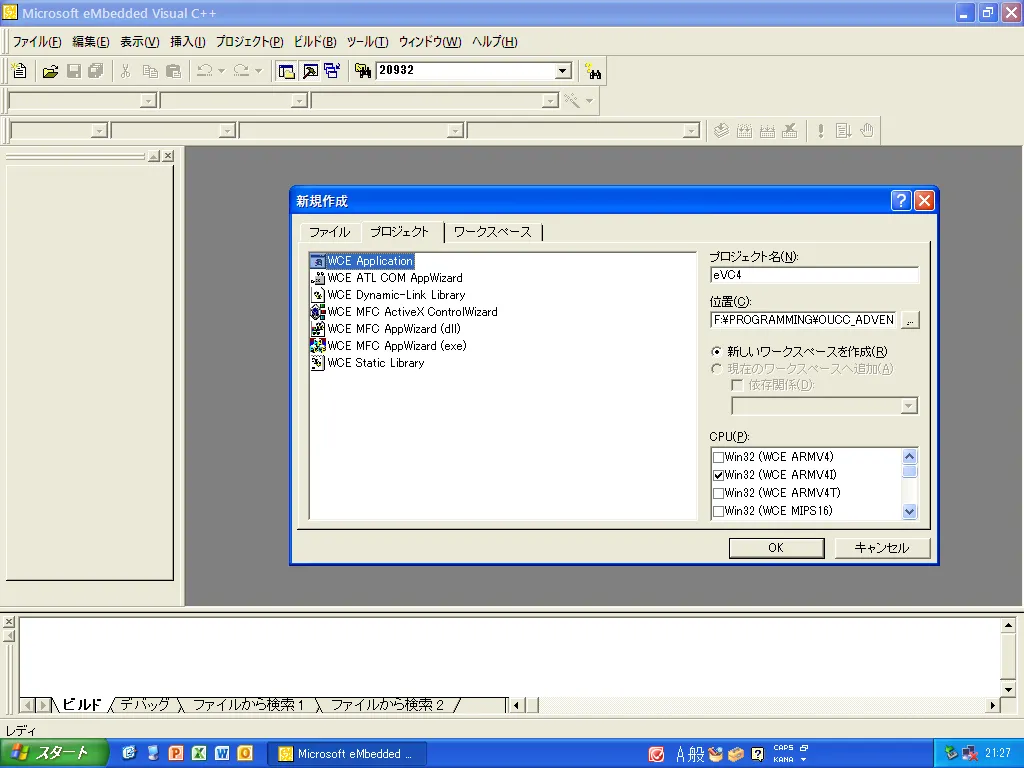The height and width of the screenshot is (768, 1024).
Task: Click the WizardBar action wand icon
Action: coord(572,101)
